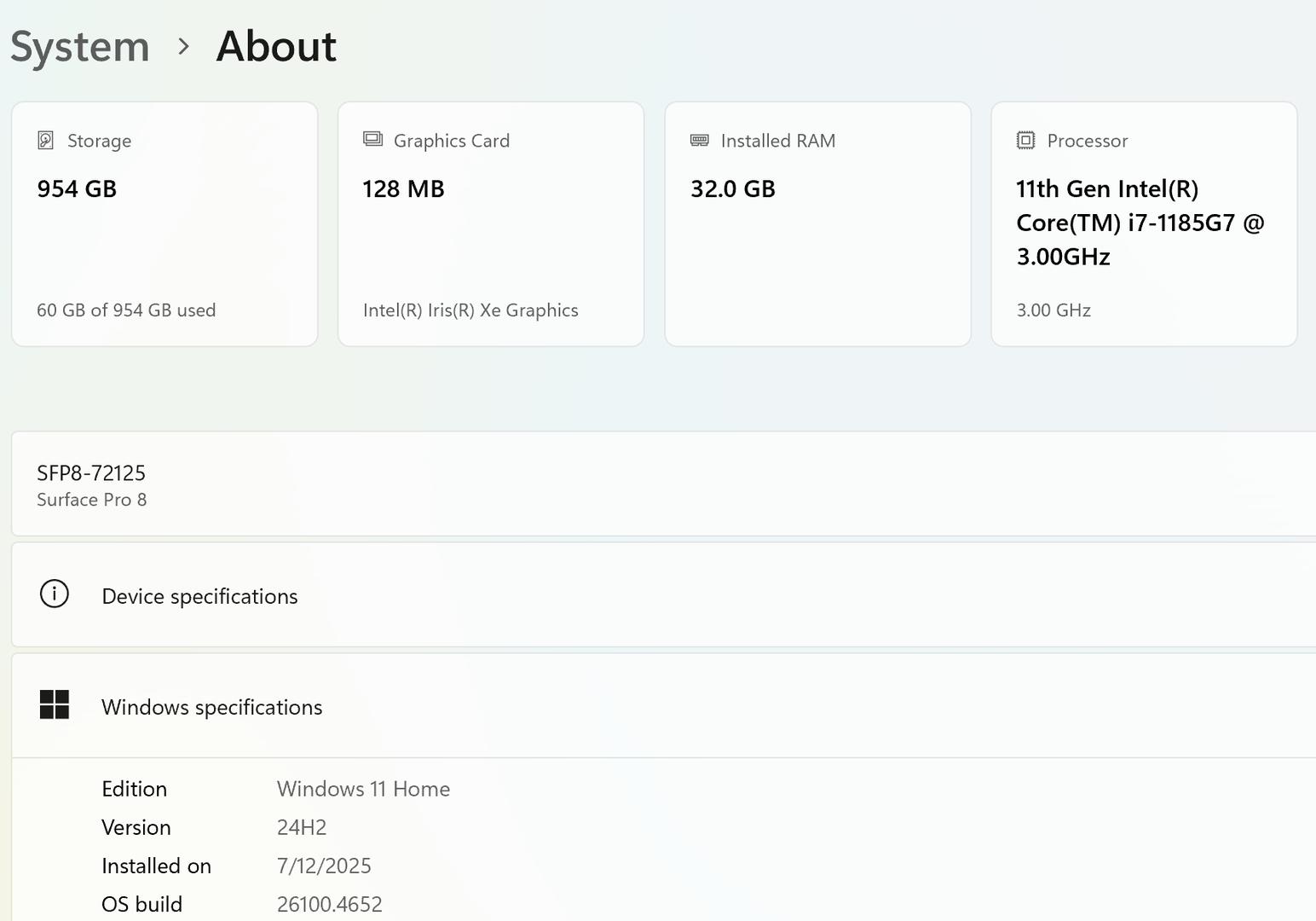Click the Installed RAM chip icon
The width and height of the screenshot is (1316, 921).
[x=700, y=141]
